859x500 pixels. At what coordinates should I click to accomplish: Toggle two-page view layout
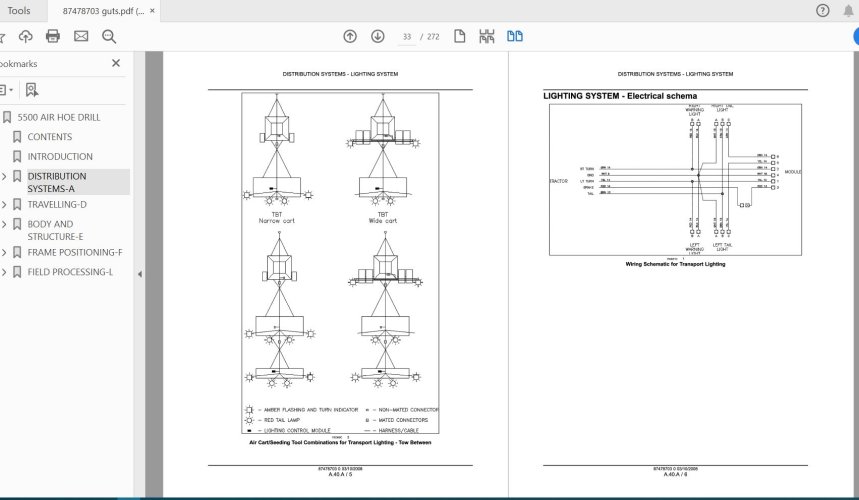[515, 37]
